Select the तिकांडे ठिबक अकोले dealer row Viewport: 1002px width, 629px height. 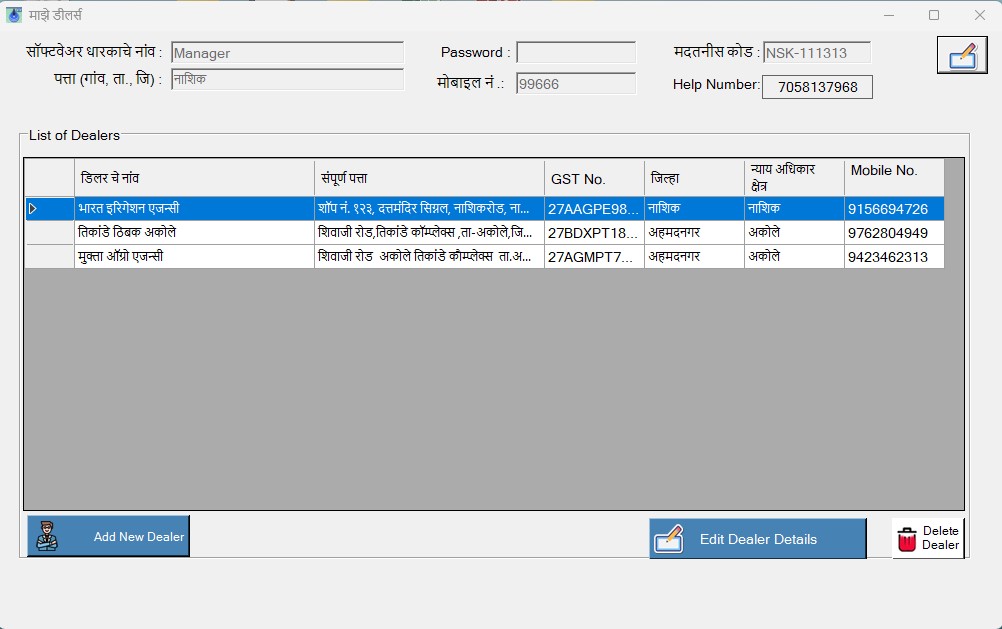194,233
